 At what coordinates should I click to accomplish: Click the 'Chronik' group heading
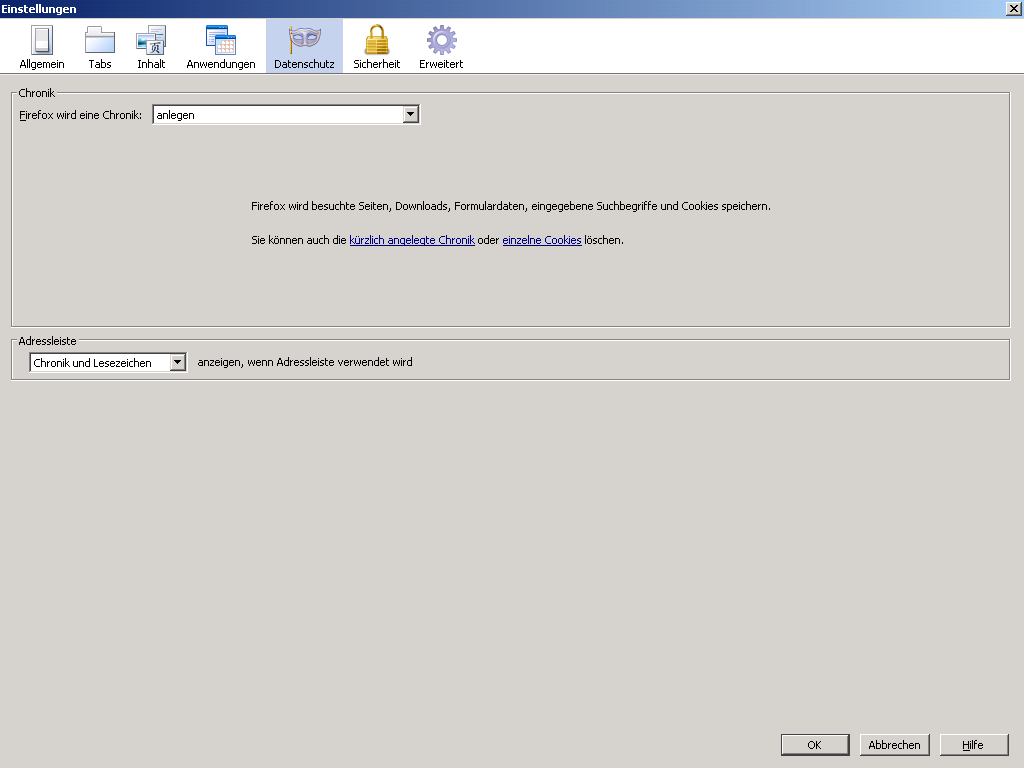pos(37,93)
